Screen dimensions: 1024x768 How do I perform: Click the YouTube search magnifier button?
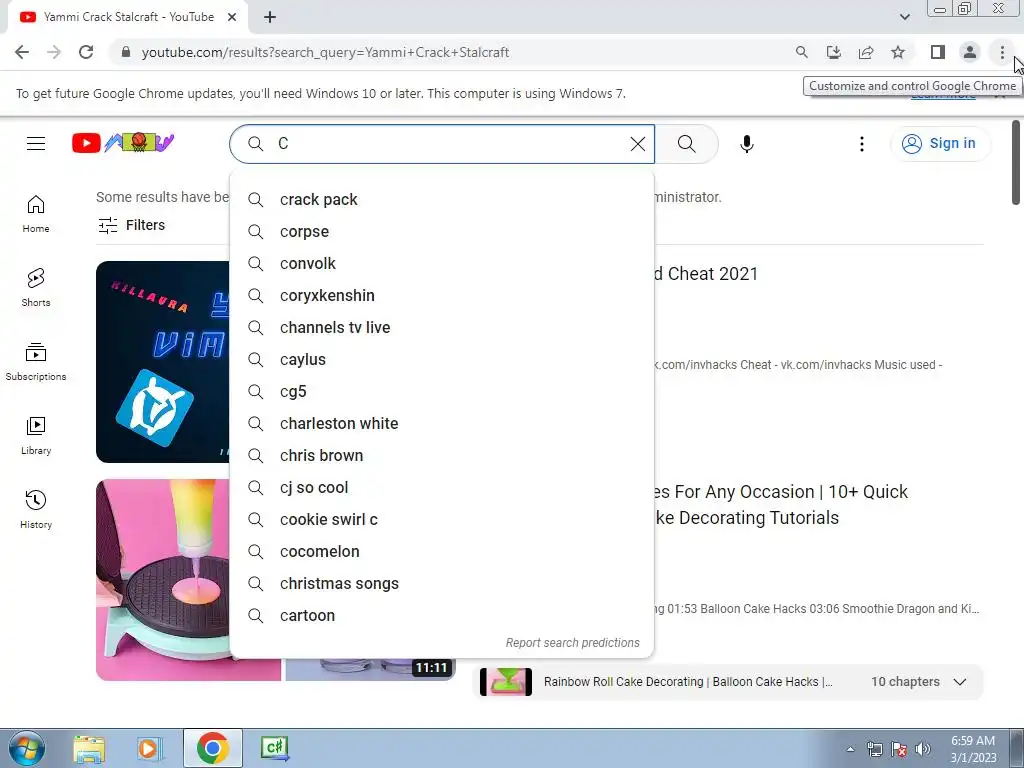[686, 144]
